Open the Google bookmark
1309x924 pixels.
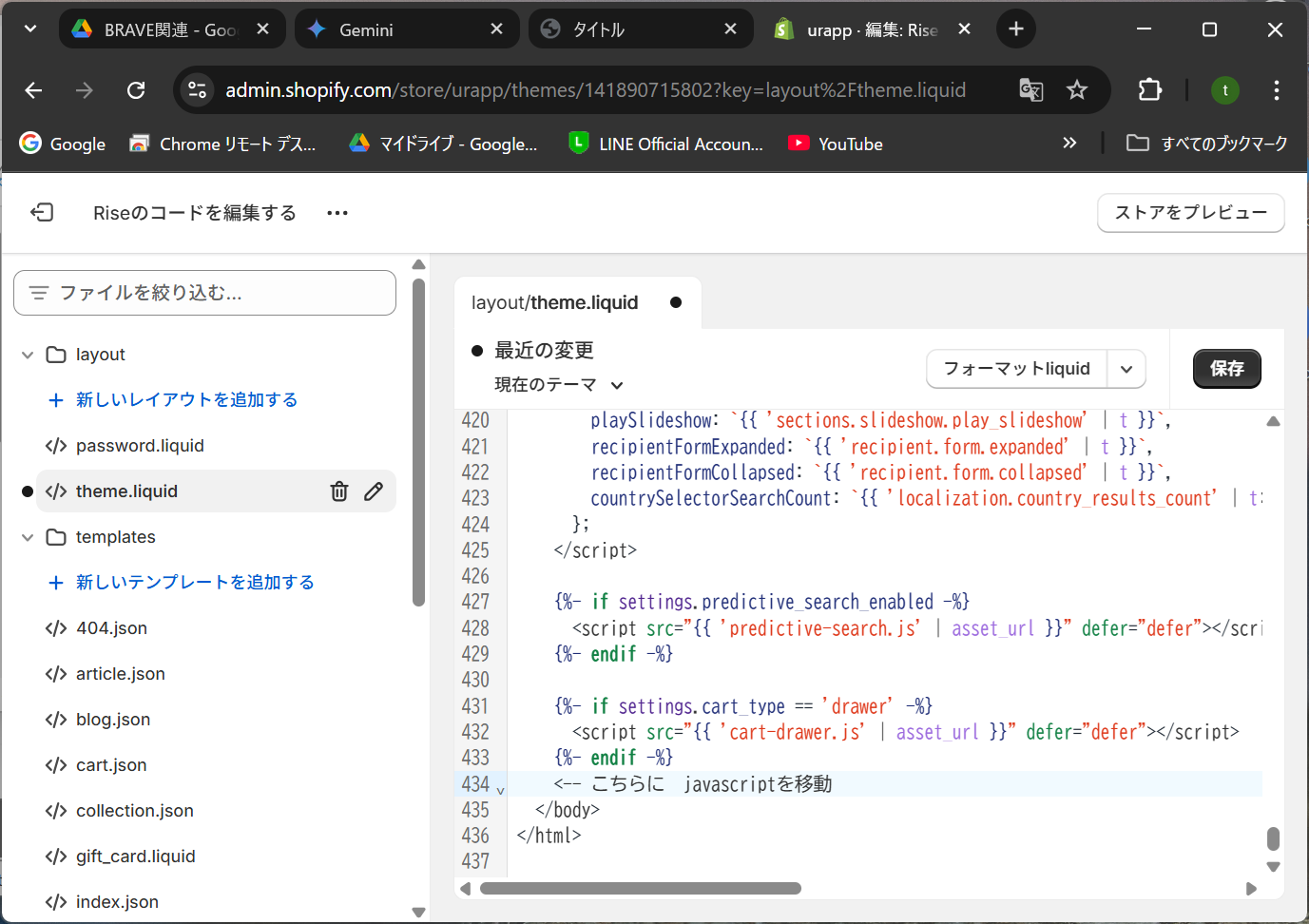click(63, 144)
